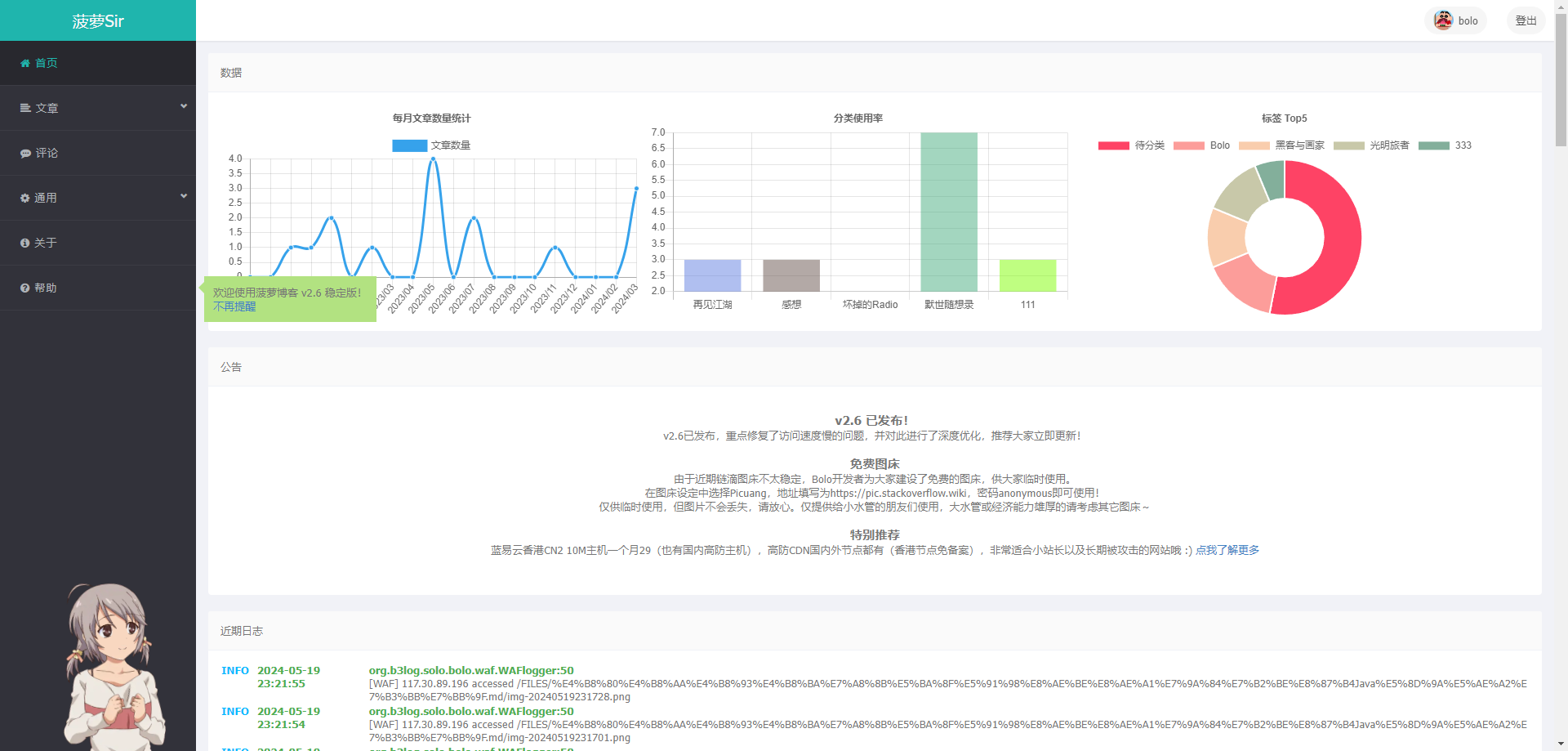
Task: Select the 每月文章数量统计 chart title
Action: pyautogui.click(x=431, y=118)
